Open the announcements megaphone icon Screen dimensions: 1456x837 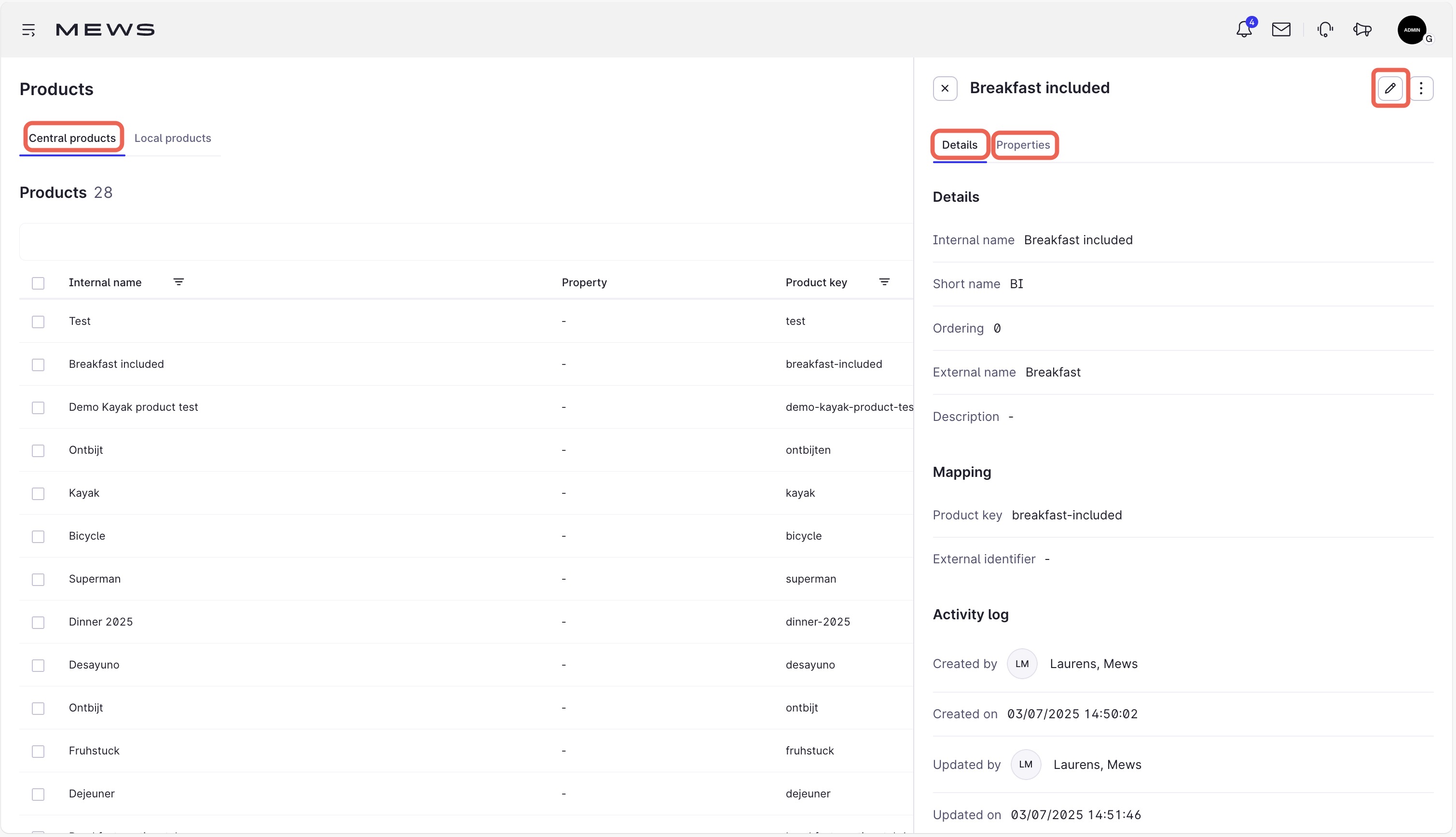click(x=1362, y=29)
